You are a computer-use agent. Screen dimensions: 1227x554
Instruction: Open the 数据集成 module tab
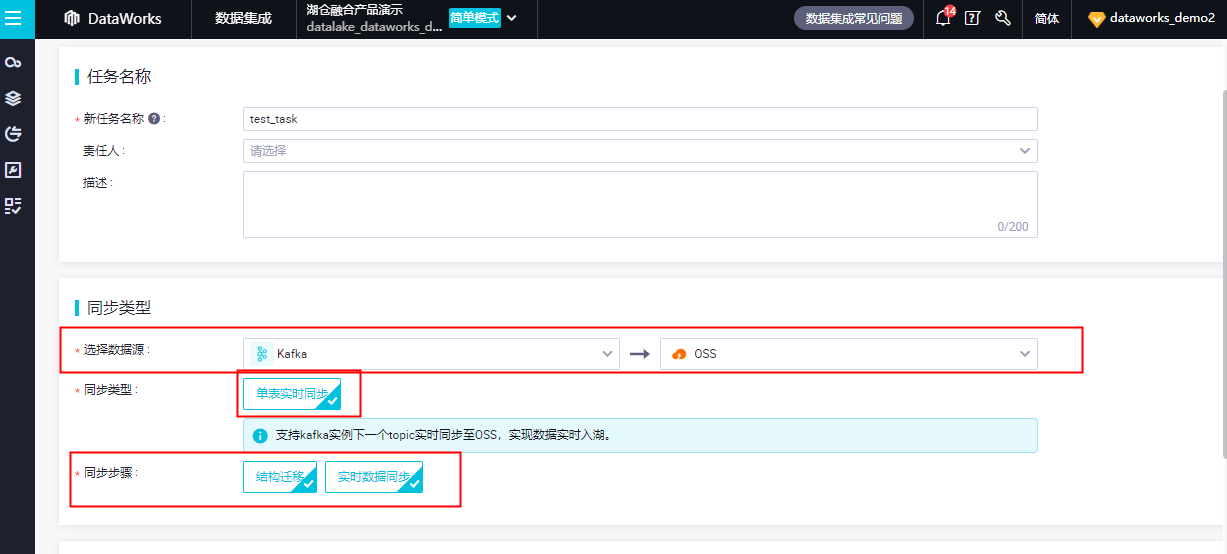(243, 18)
